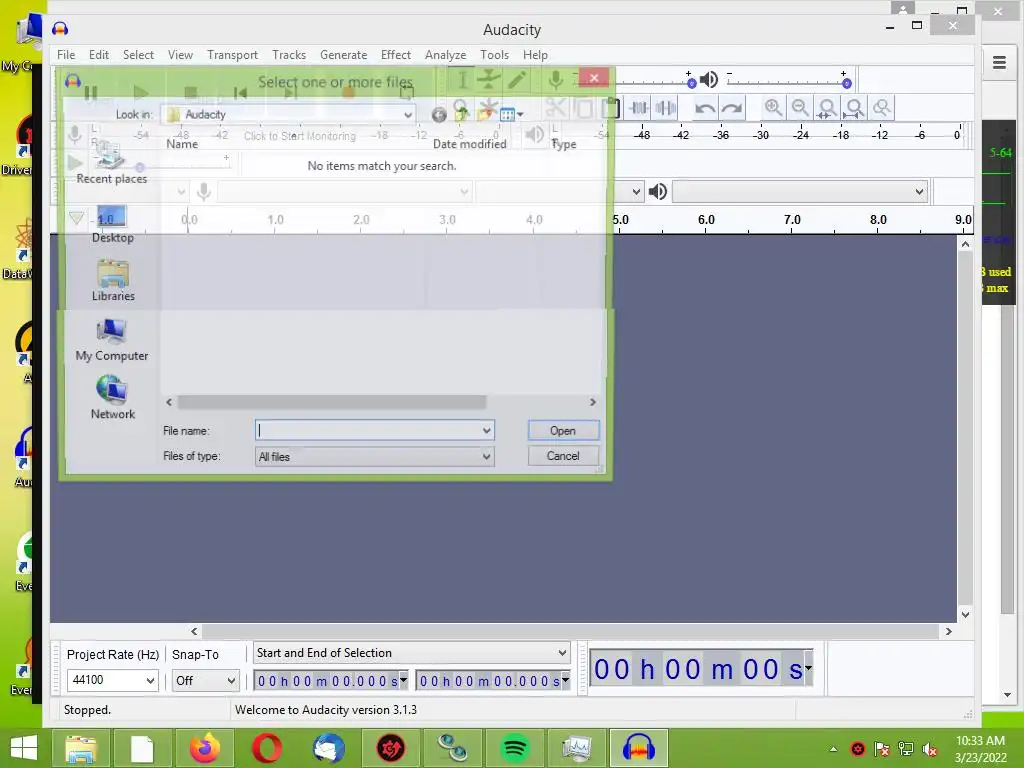Image resolution: width=1024 pixels, height=768 pixels.
Task: Open Libraries in the dialog sidebar
Action: coord(113,281)
